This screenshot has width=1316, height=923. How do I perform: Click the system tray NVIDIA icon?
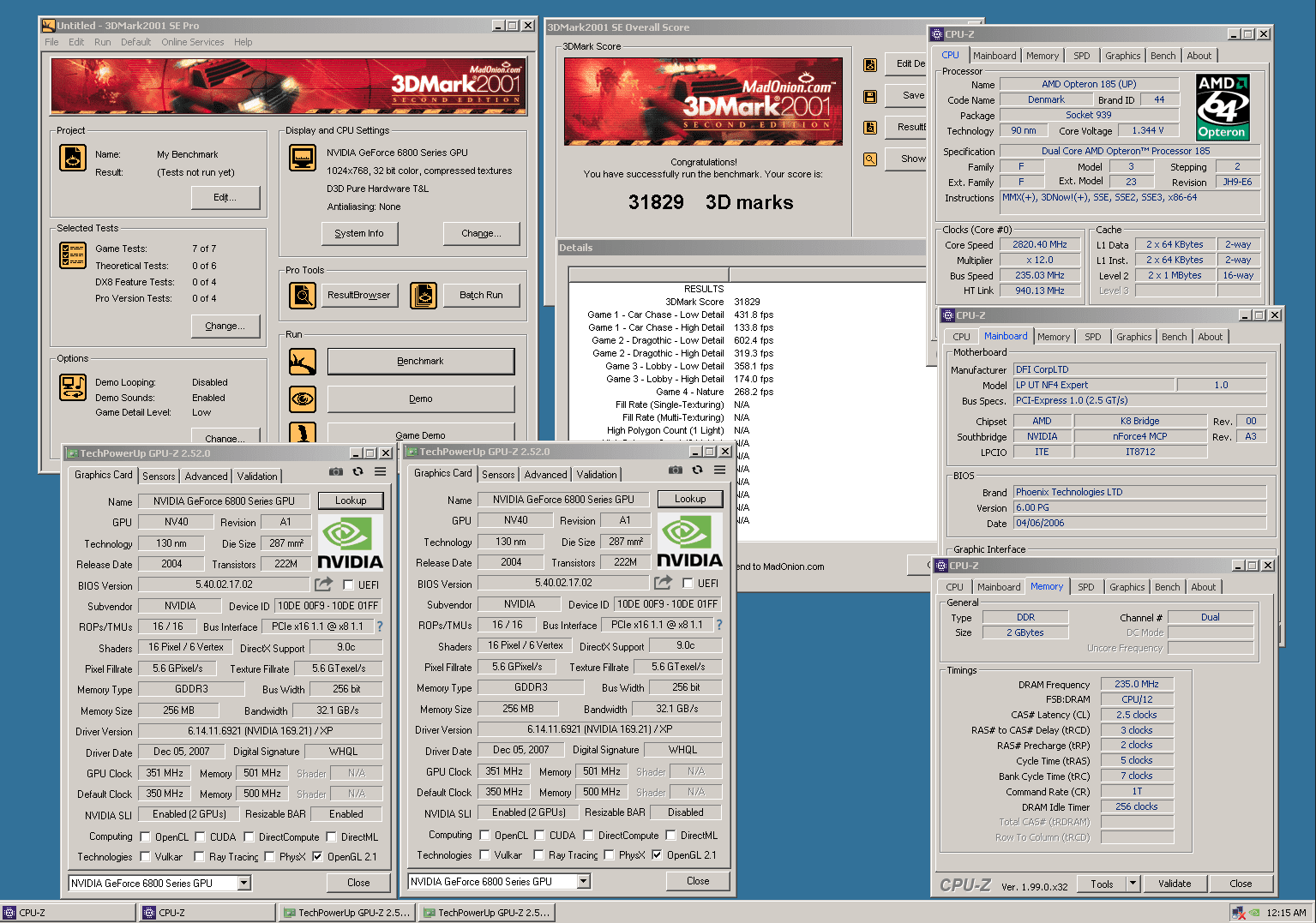tap(1254, 913)
